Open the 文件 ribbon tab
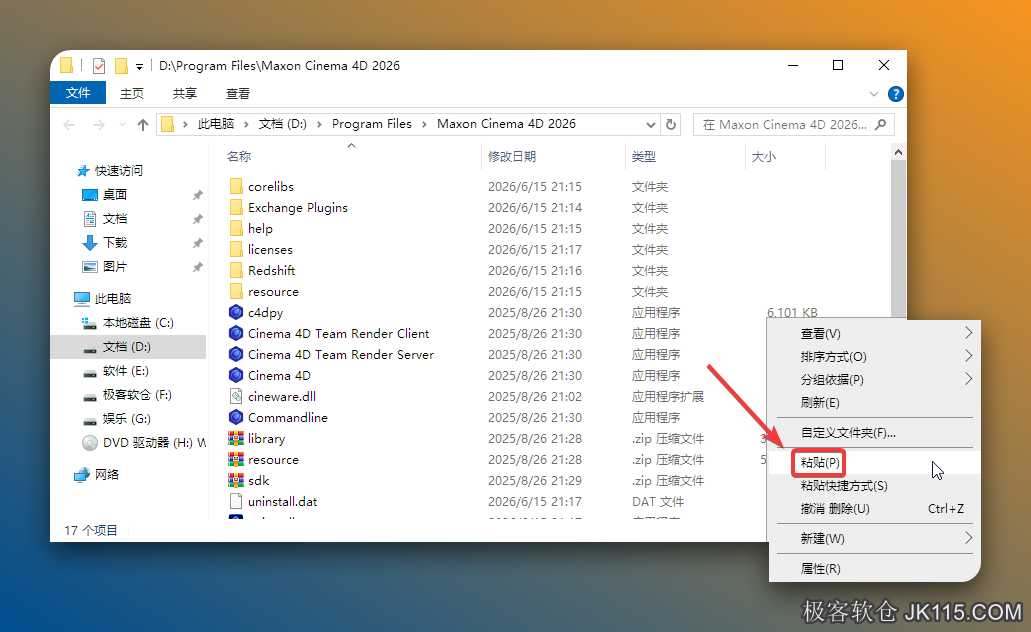 pos(78,93)
